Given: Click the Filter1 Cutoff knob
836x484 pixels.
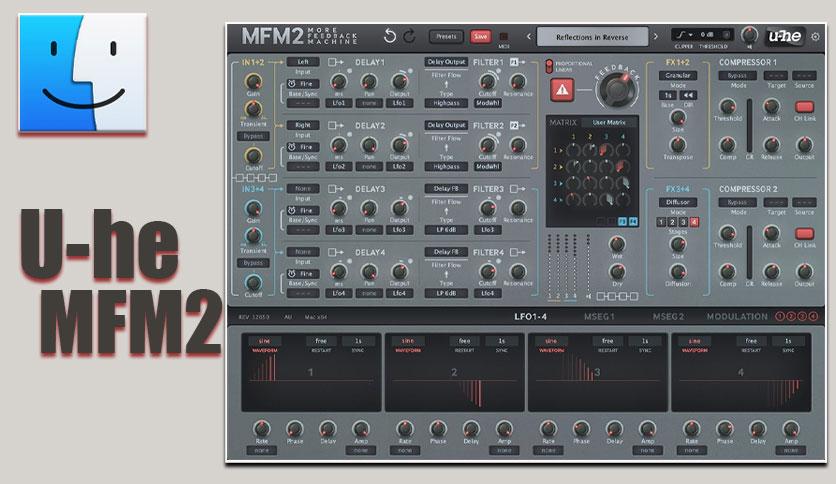Looking at the screenshot, I should pos(487,82).
